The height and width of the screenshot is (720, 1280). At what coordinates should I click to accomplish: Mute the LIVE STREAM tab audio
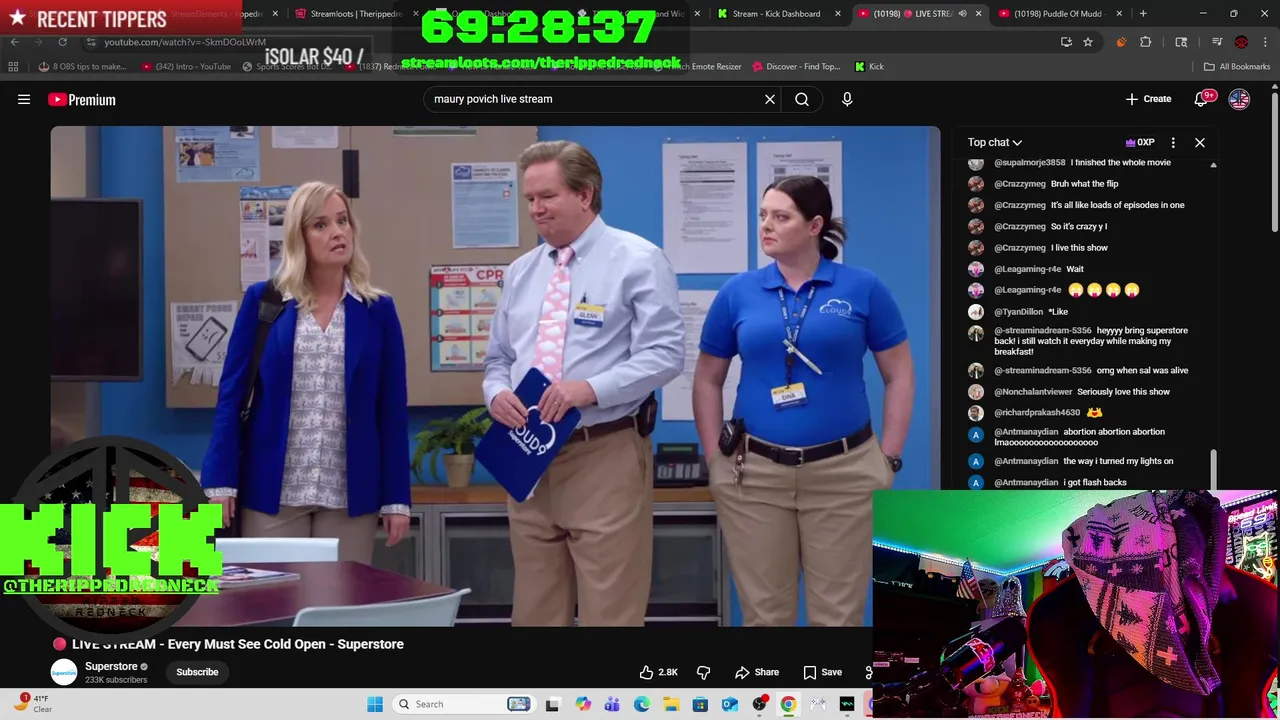(962, 14)
